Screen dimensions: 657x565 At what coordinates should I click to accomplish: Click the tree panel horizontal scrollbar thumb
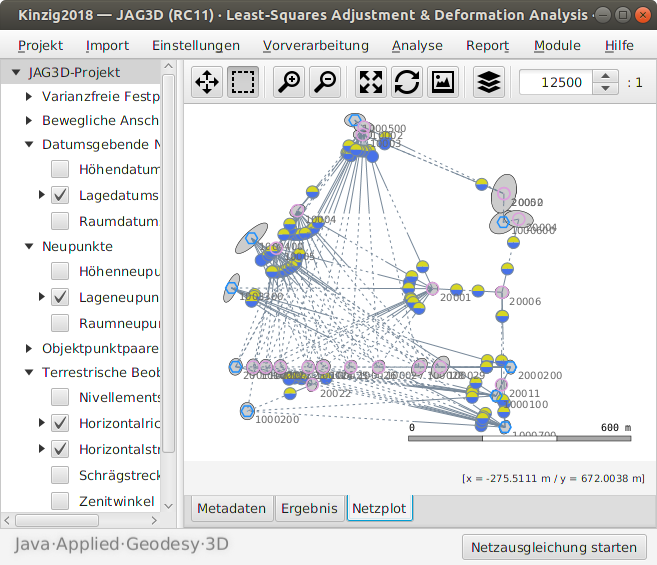[x=57, y=520]
